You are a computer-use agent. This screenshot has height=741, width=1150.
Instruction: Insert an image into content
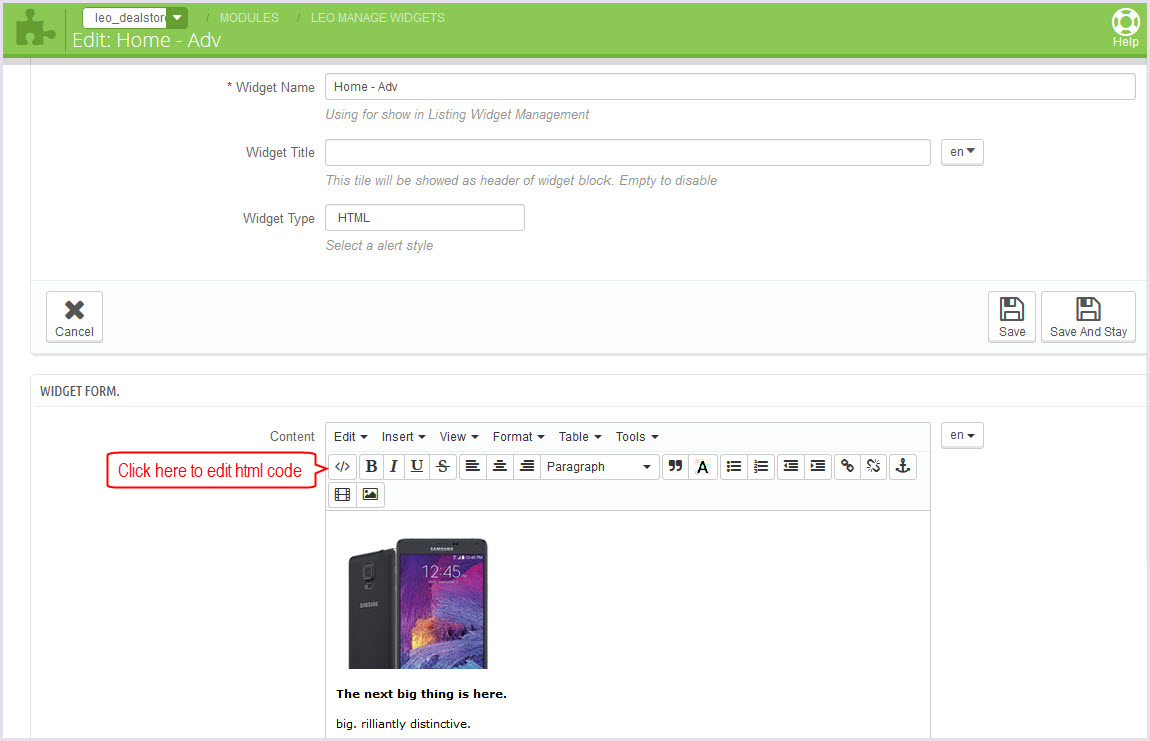pos(370,494)
